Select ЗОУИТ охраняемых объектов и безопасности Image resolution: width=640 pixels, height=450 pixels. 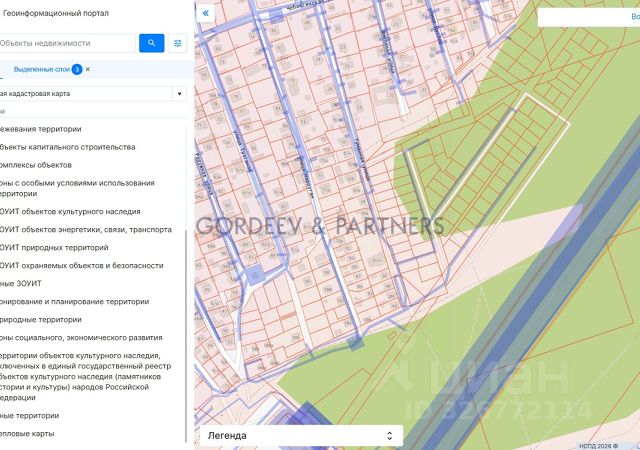pos(82,265)
